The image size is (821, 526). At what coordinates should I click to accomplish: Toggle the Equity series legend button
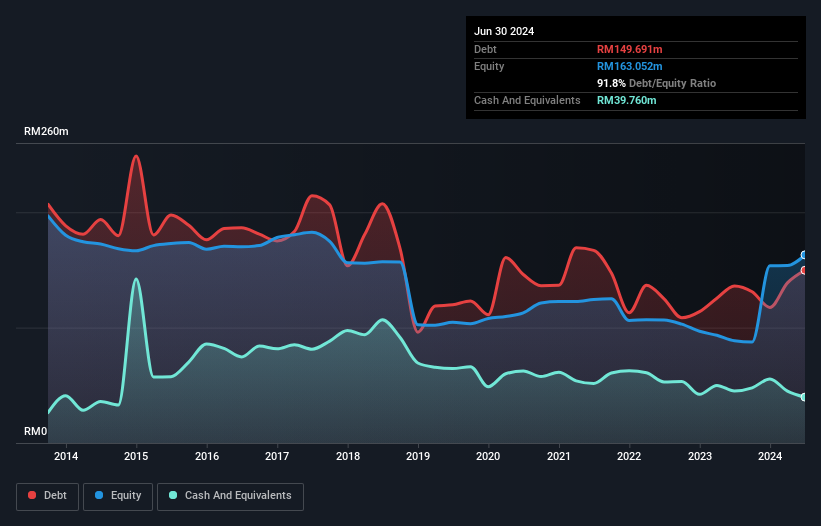(x=118, y=496)
